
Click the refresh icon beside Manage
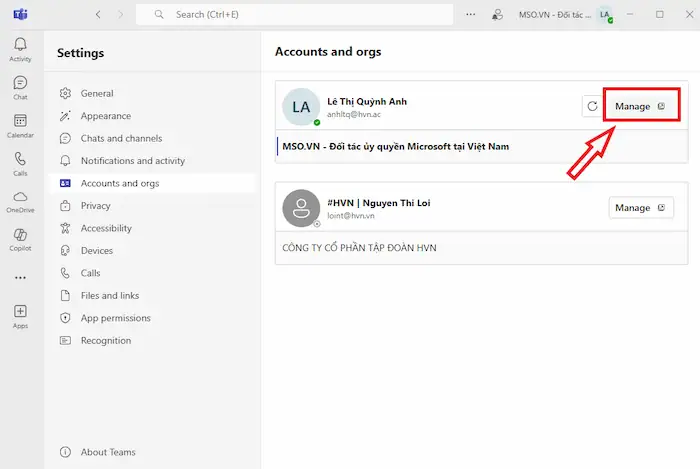[x=593, y=106]
